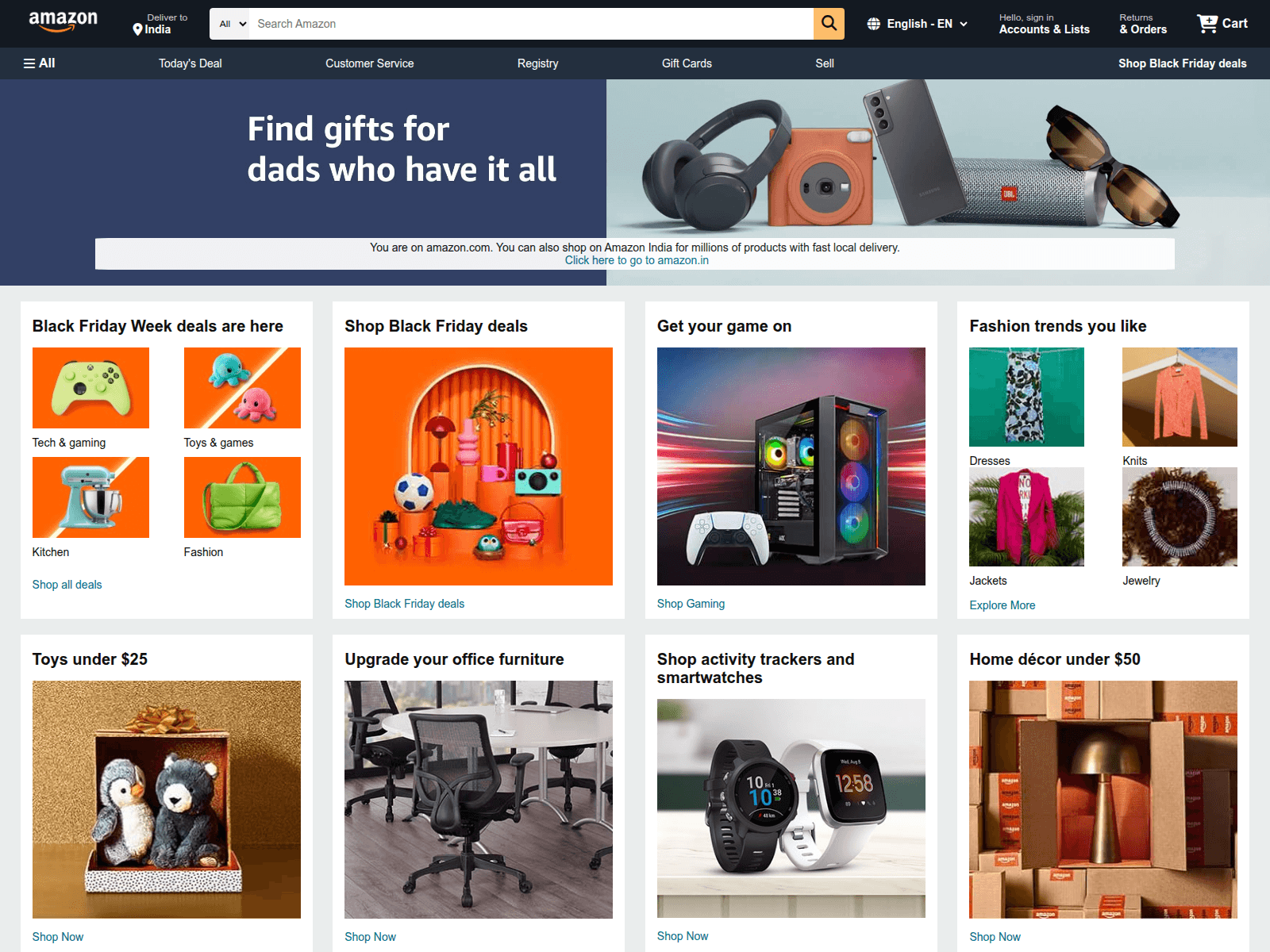Screen dimensions: 1270x952
Task: Click Returns & Orders in the header
Action: pyautogui.click(x=1143, y=24)
